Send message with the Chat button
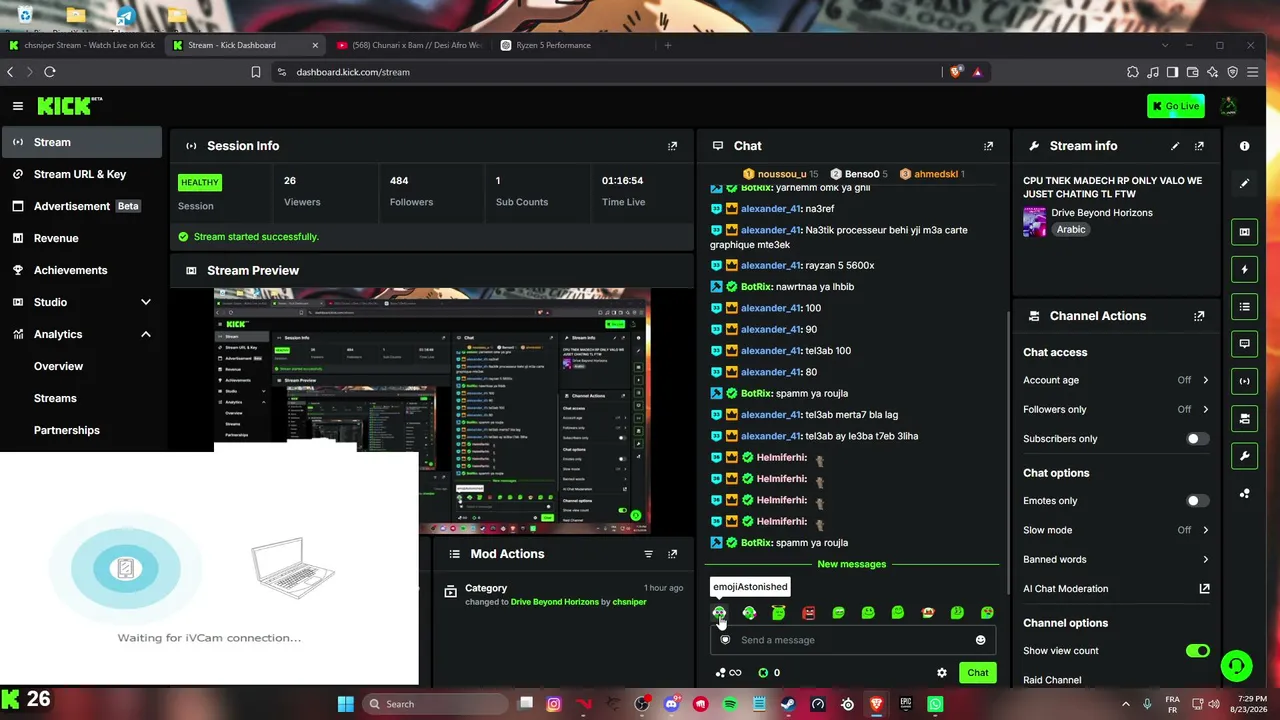 [978, 673]
